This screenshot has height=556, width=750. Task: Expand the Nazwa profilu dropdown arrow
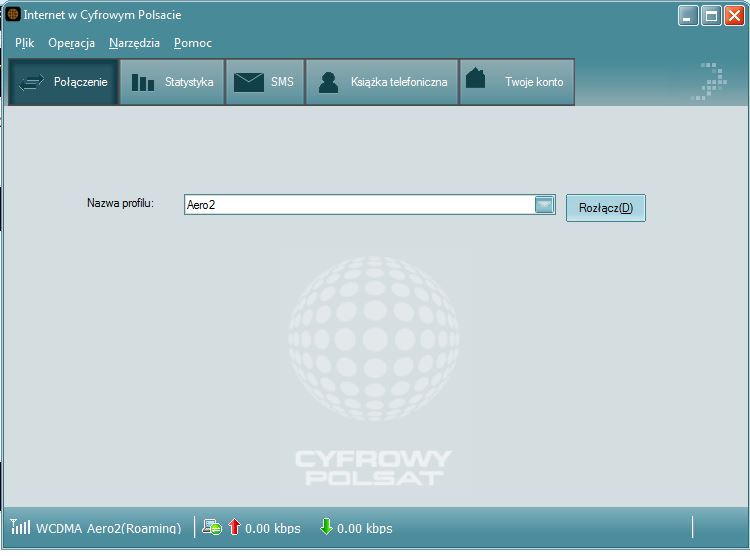(x=544, y=205)
